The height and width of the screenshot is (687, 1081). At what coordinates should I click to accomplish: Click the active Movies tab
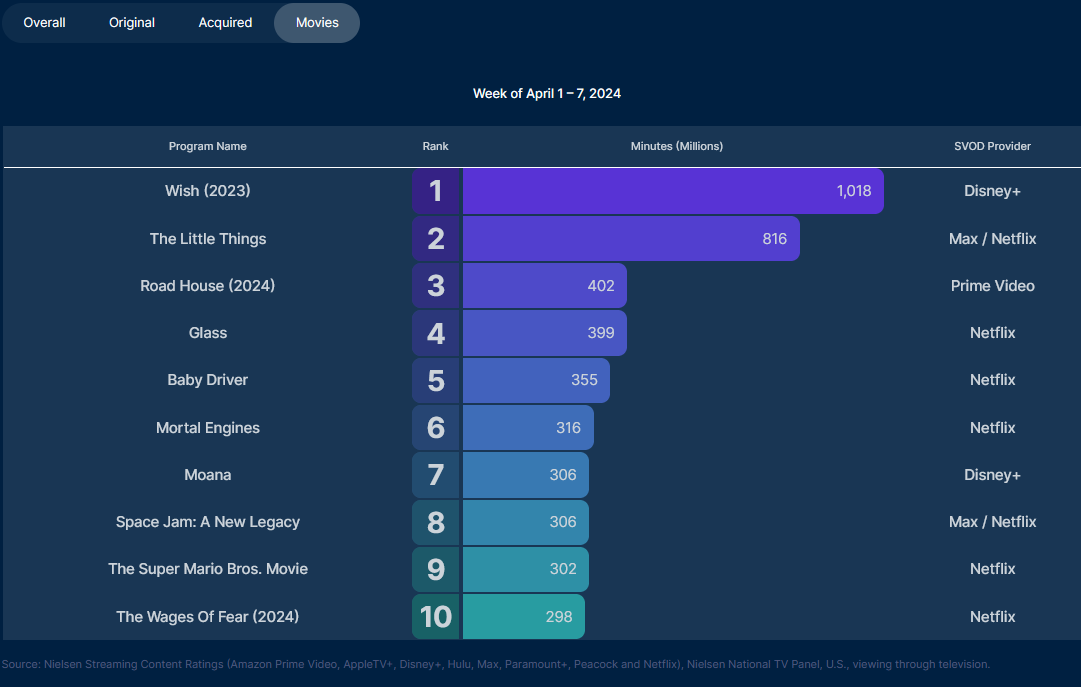pyautogui.click(x=317, y=22)
